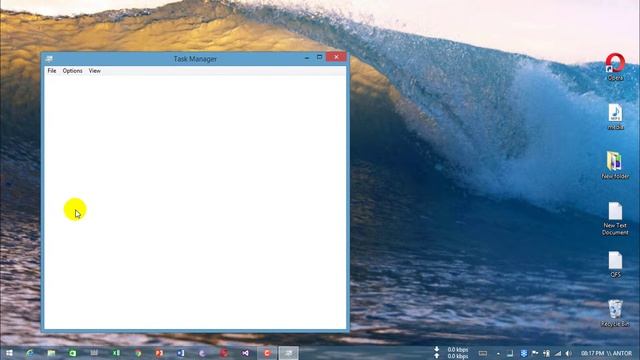The height and width of the screenshot is (360, 640).
Task: Switch to Task Manager taskbar button
Action: point(288,353)
